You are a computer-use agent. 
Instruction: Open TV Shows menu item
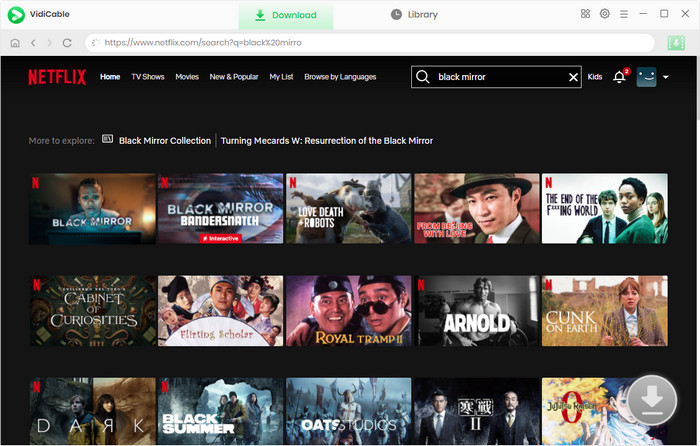[x=148, y=77]
